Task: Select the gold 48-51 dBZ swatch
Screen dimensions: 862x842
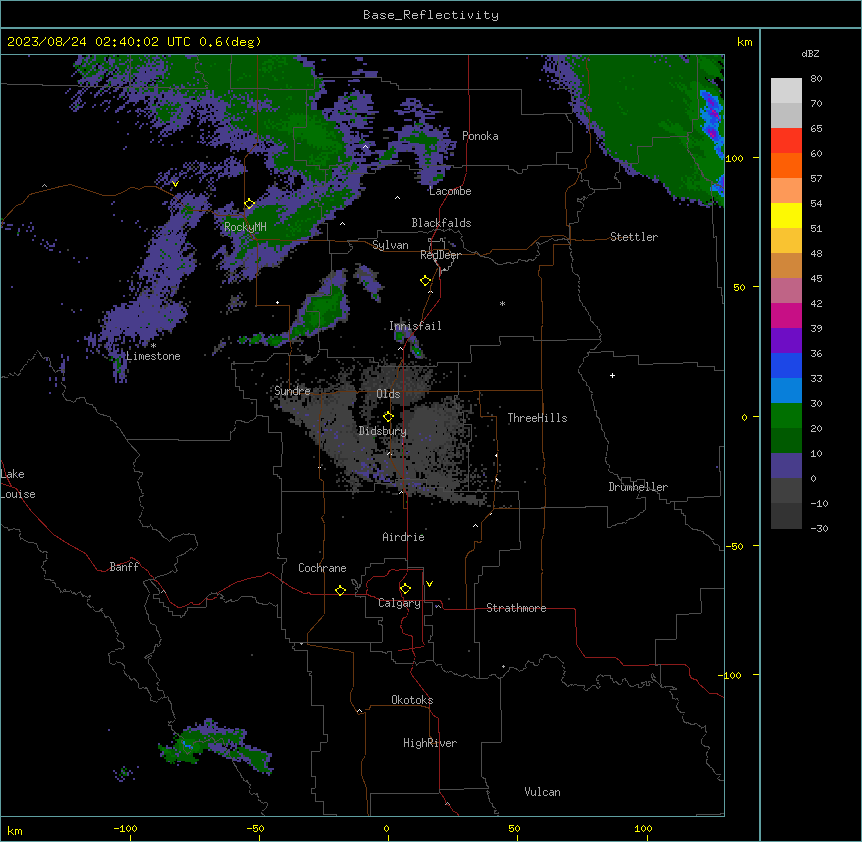Action: pos(786,240)
